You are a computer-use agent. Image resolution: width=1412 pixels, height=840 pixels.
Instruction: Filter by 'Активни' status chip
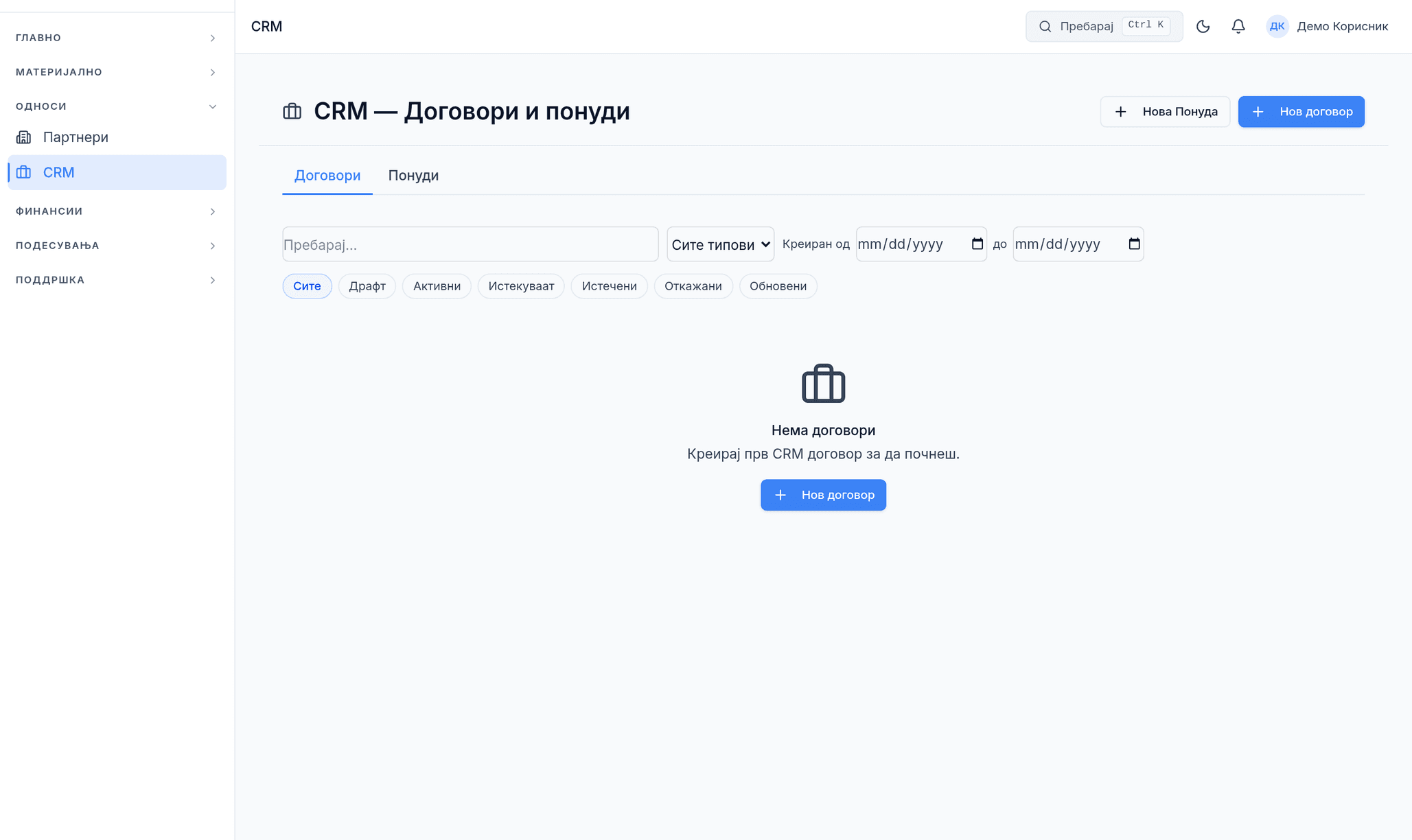(x=437, y=286)
